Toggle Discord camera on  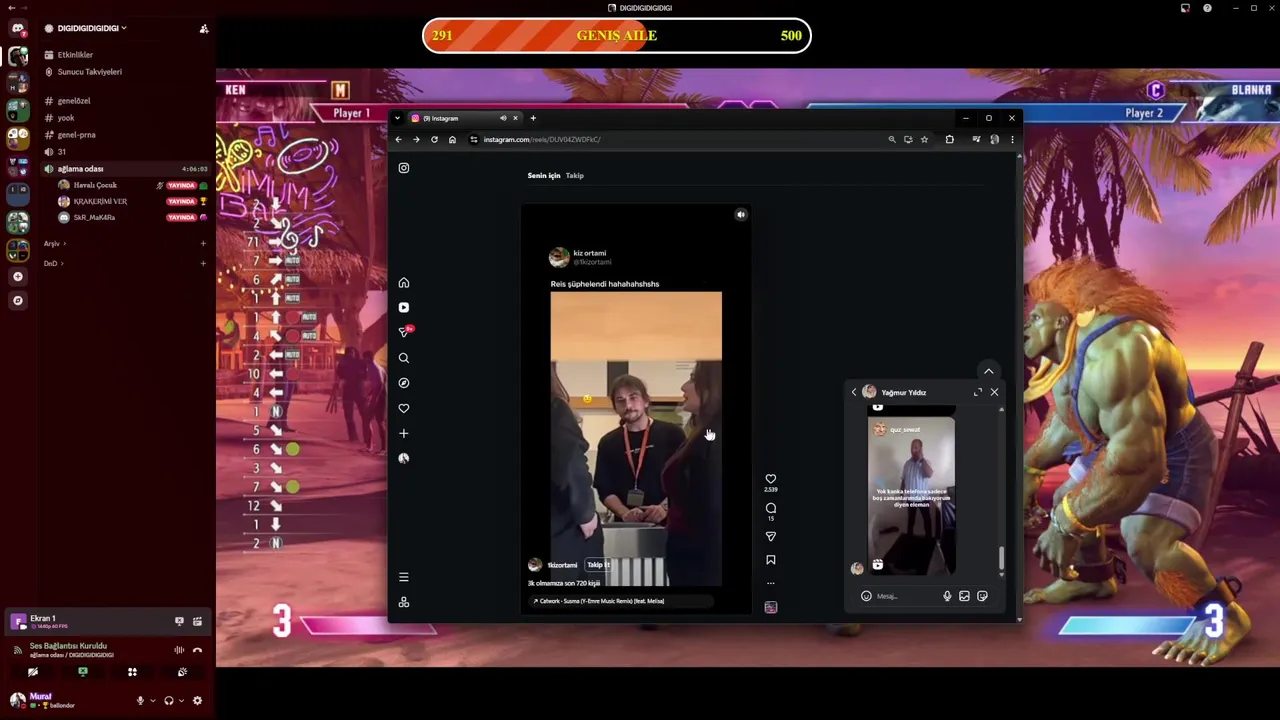33,672
